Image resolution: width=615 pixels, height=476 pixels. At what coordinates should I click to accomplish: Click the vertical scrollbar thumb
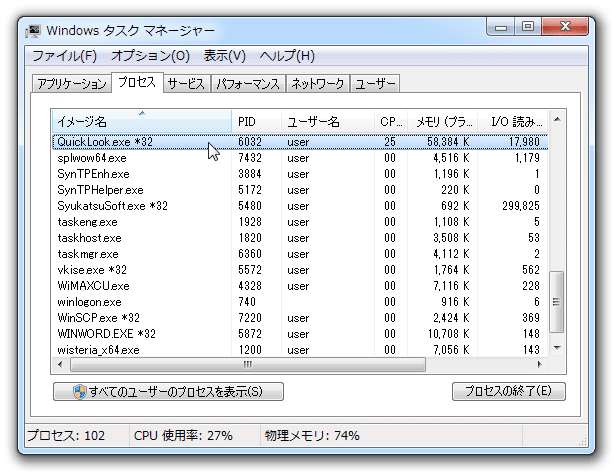coord(557,302)
